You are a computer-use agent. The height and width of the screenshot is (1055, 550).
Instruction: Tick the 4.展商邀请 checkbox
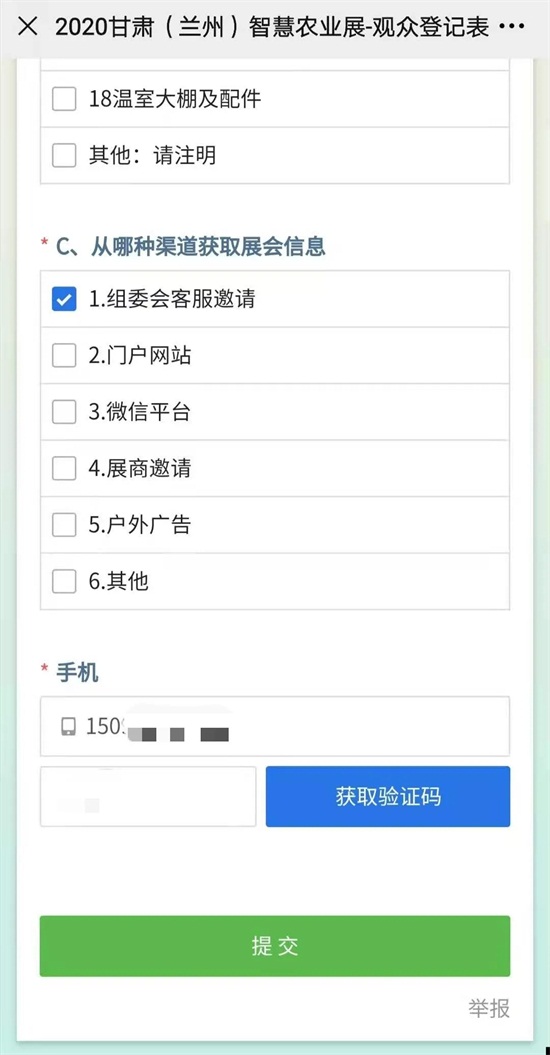64,468
